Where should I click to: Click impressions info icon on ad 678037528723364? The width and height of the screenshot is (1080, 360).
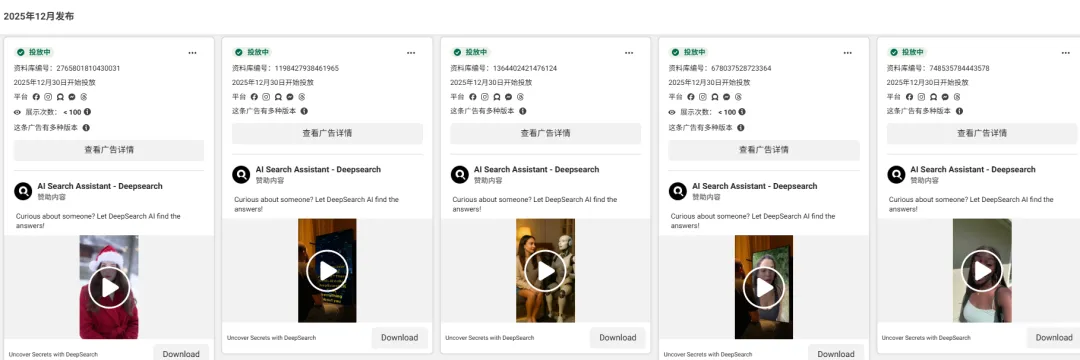[742, 112]
